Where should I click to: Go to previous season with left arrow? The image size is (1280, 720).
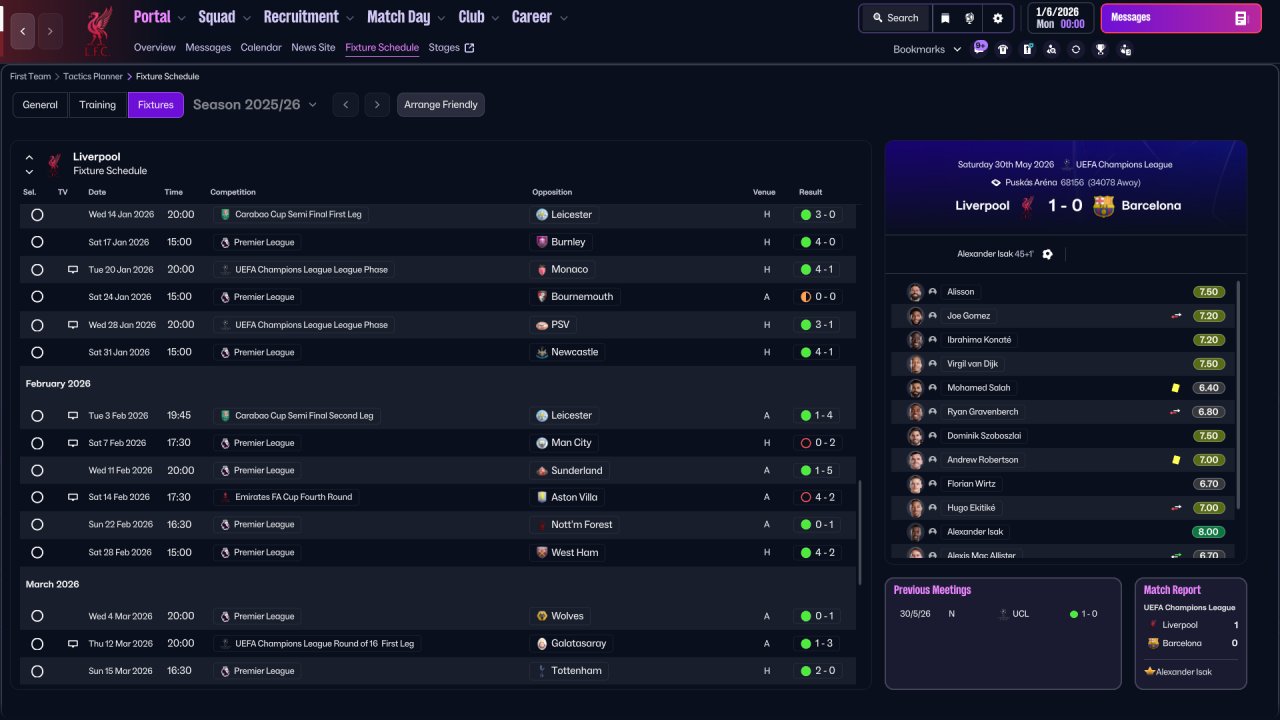(345, 105)
